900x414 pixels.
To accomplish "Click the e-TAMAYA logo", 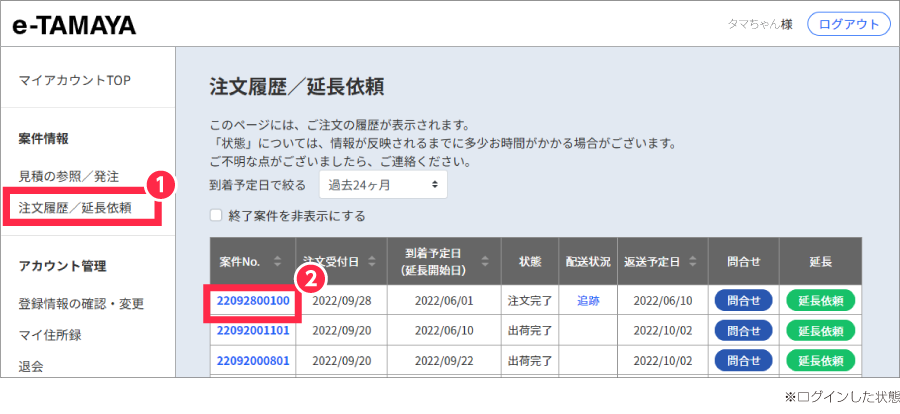I will (74, 25).
